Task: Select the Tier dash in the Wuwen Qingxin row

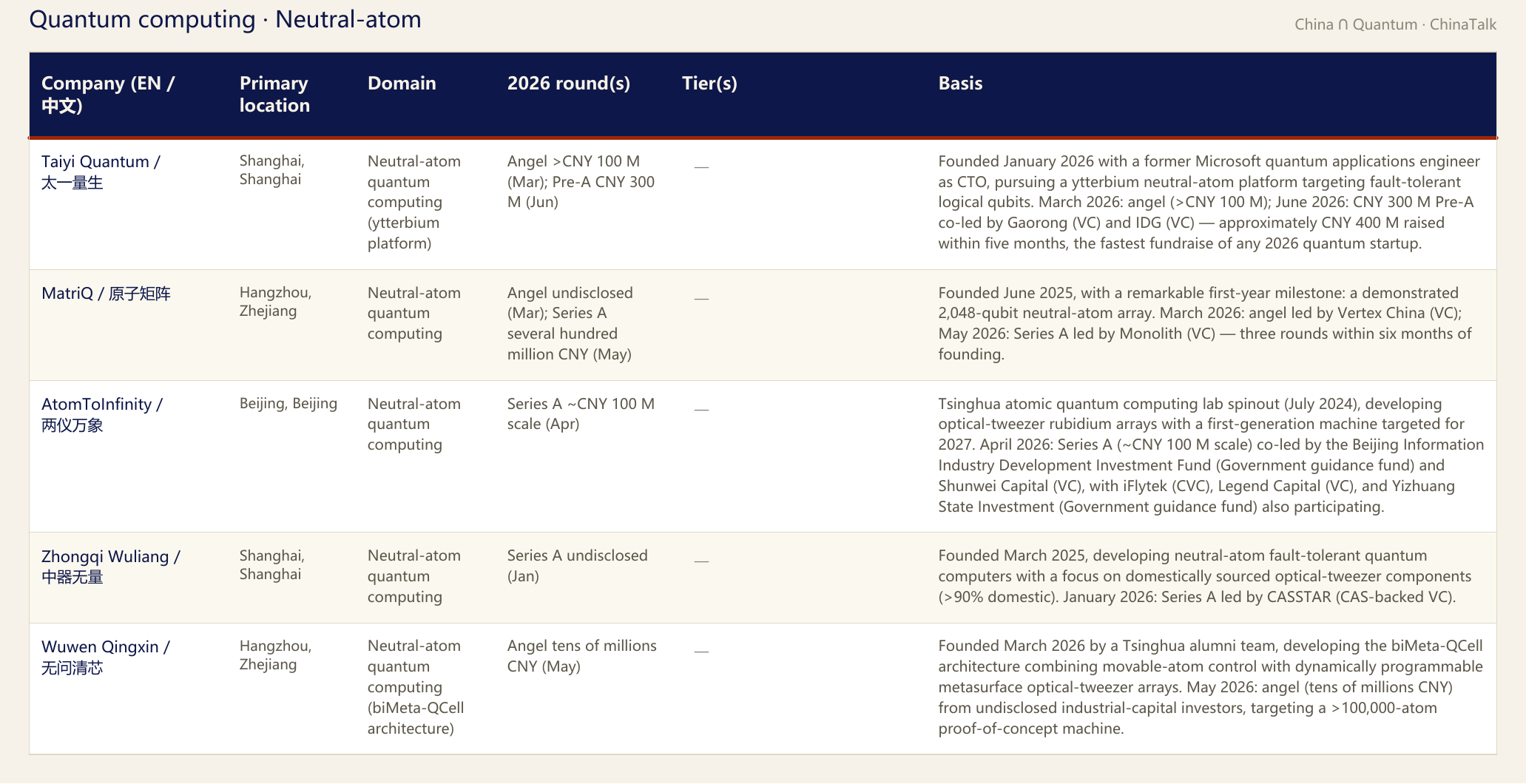Action: 701,651
